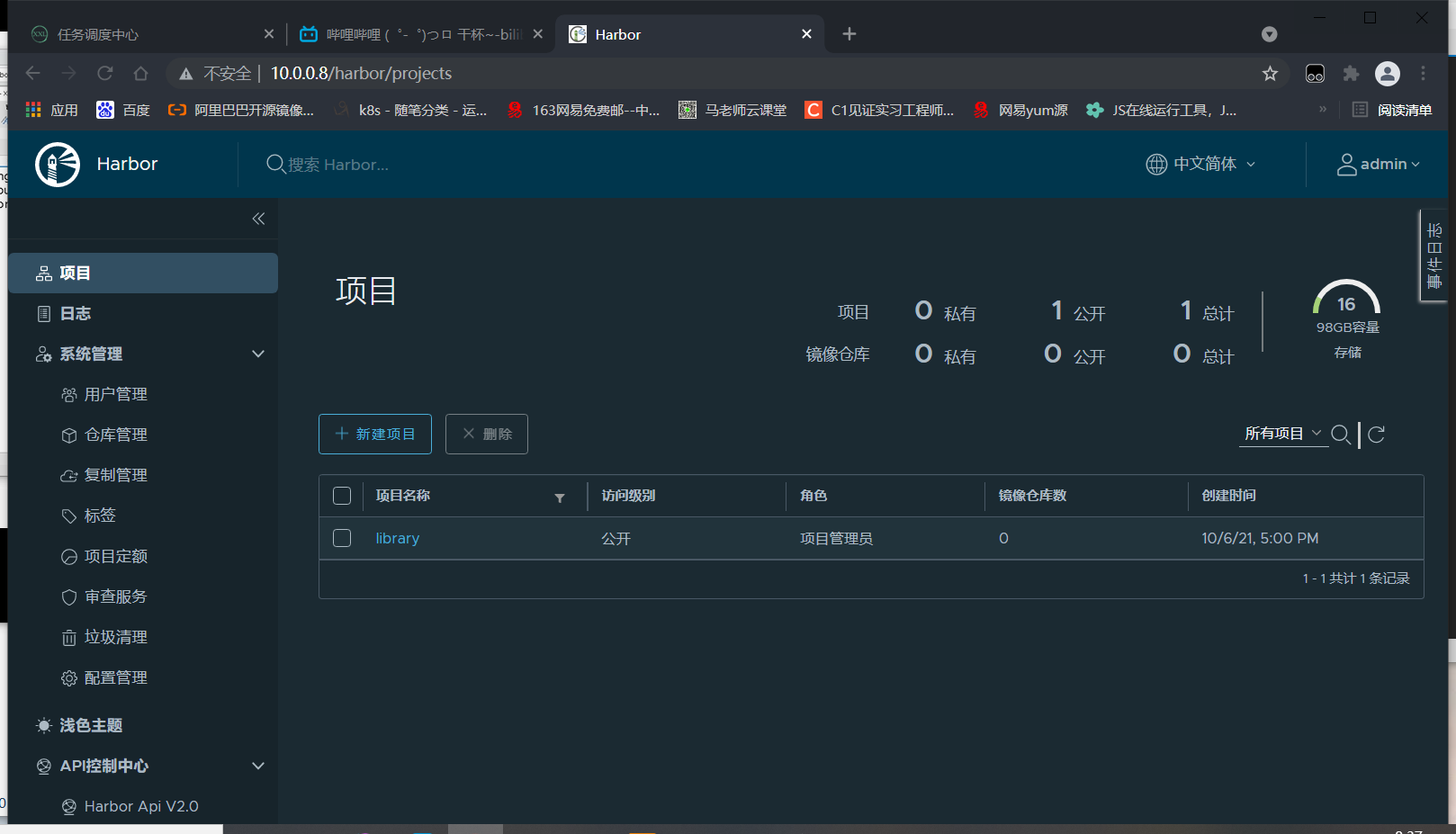Click the project search magnifier icon
Viewport: 1456px width, 834px height.
pyautogui.click(x=1341, y=435)
